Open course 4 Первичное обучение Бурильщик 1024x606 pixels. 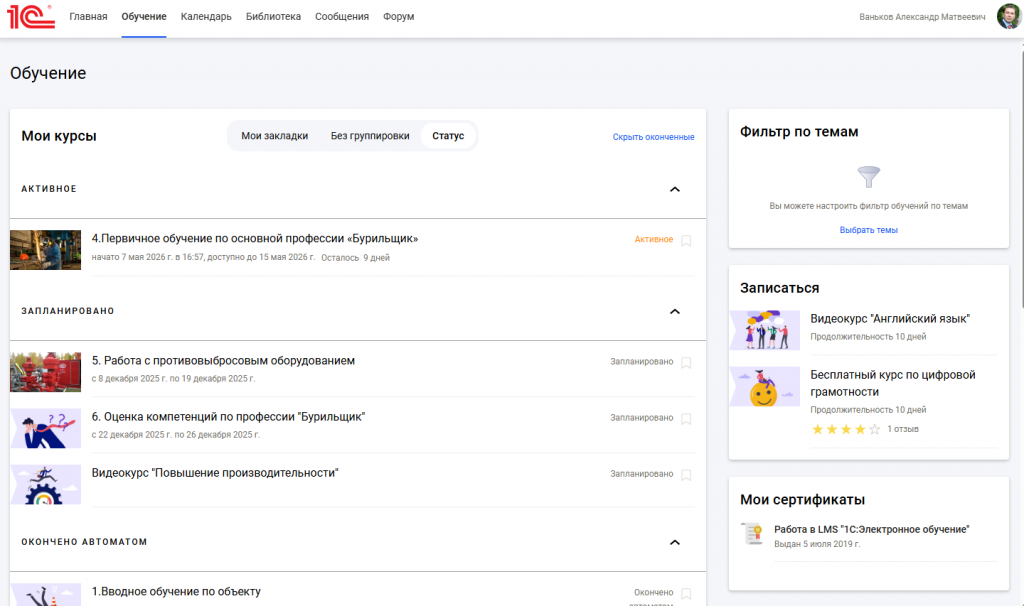pyautogui.click(x=255, y=238)
